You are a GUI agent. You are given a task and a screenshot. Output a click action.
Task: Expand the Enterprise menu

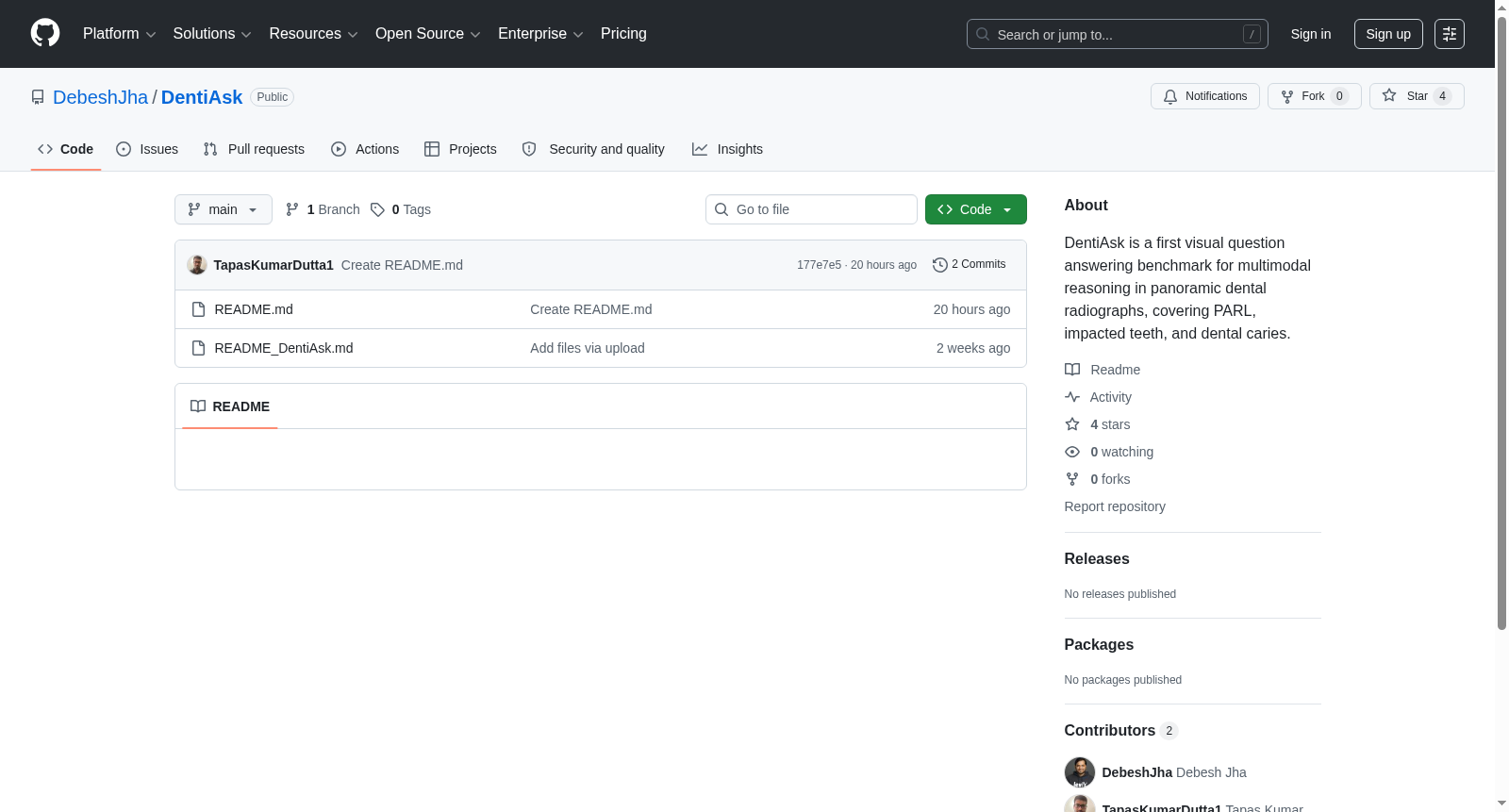pyautogui.click(x=540, y=34)
